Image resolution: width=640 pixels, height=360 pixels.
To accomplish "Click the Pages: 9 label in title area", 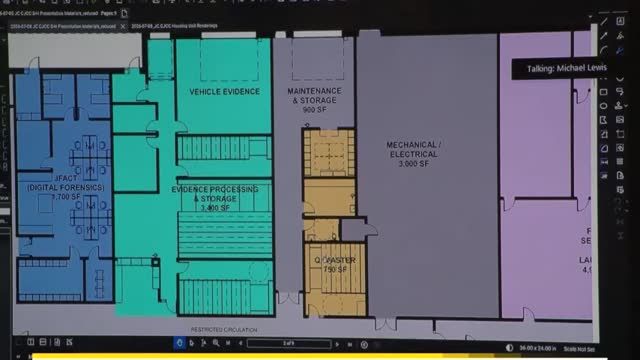I will [x=109, y=13].
